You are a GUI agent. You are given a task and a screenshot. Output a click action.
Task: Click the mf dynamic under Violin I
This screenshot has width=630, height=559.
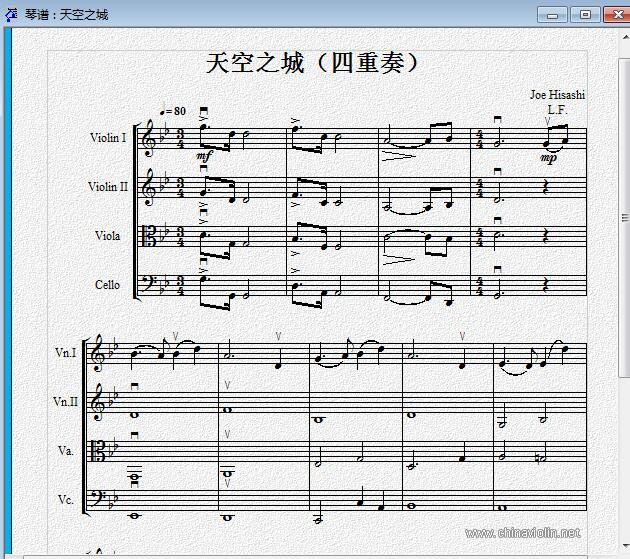tap(204, 155)
